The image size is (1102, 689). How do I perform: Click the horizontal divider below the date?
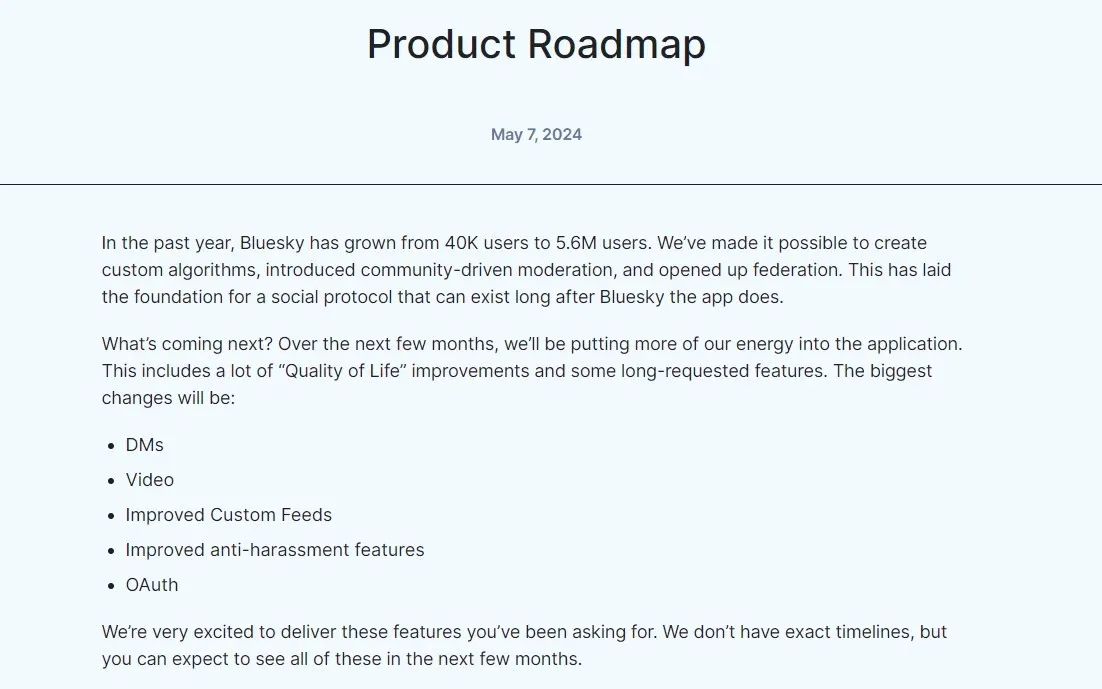pyautogui.click(x=551, y=184)
